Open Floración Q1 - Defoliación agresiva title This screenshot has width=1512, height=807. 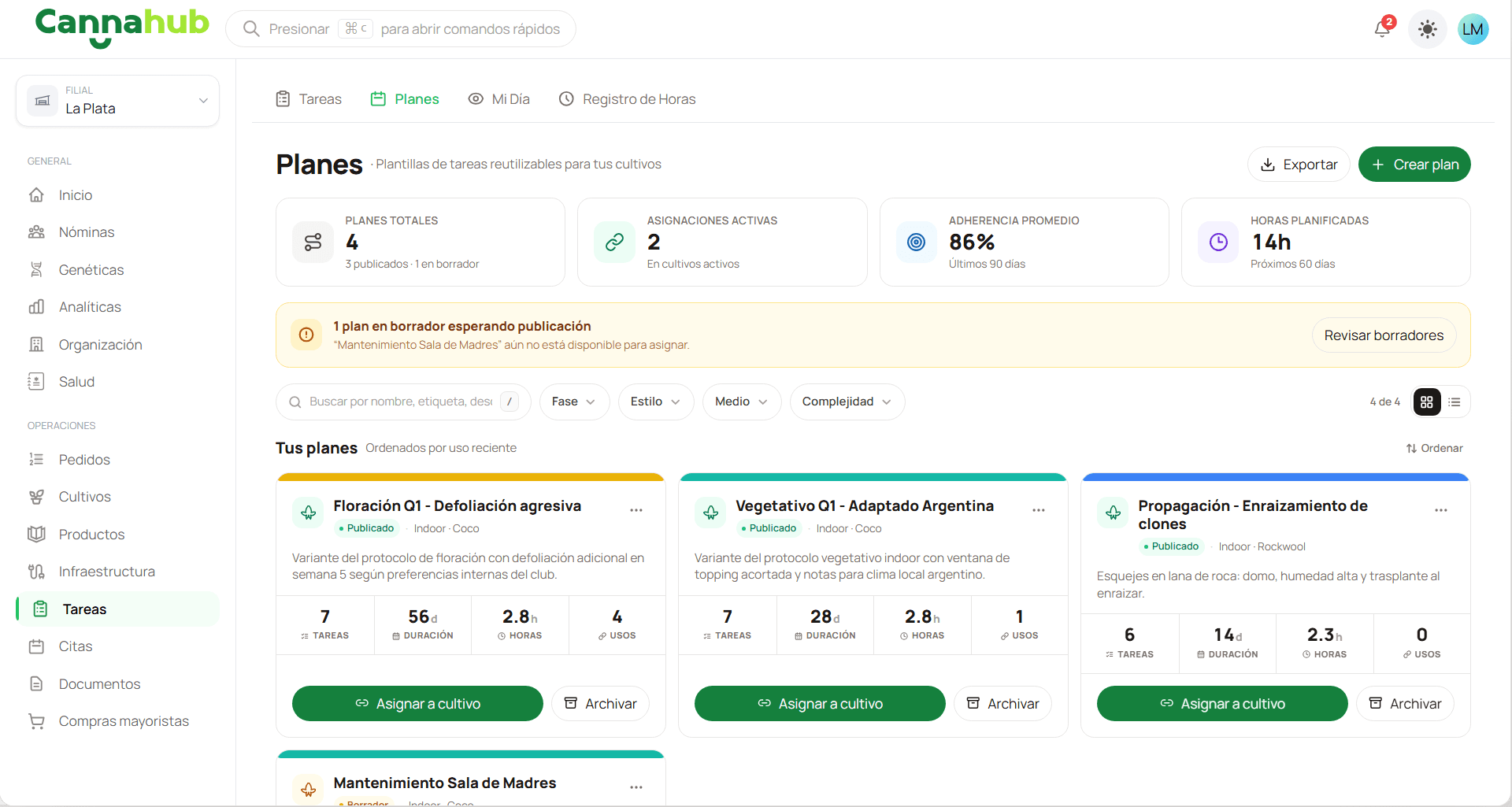457,505
